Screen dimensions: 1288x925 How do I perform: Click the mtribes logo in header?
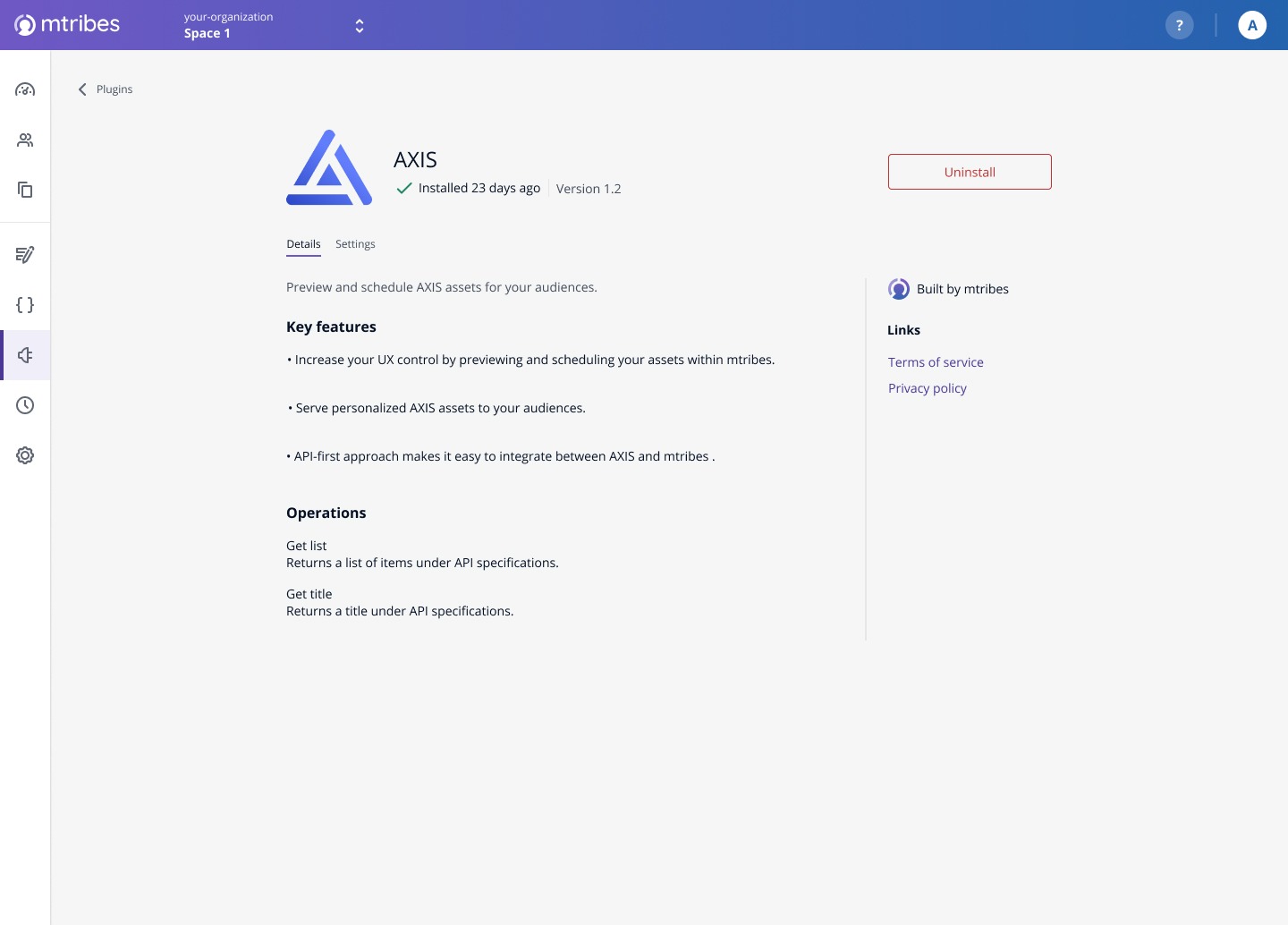coord(67,24)
